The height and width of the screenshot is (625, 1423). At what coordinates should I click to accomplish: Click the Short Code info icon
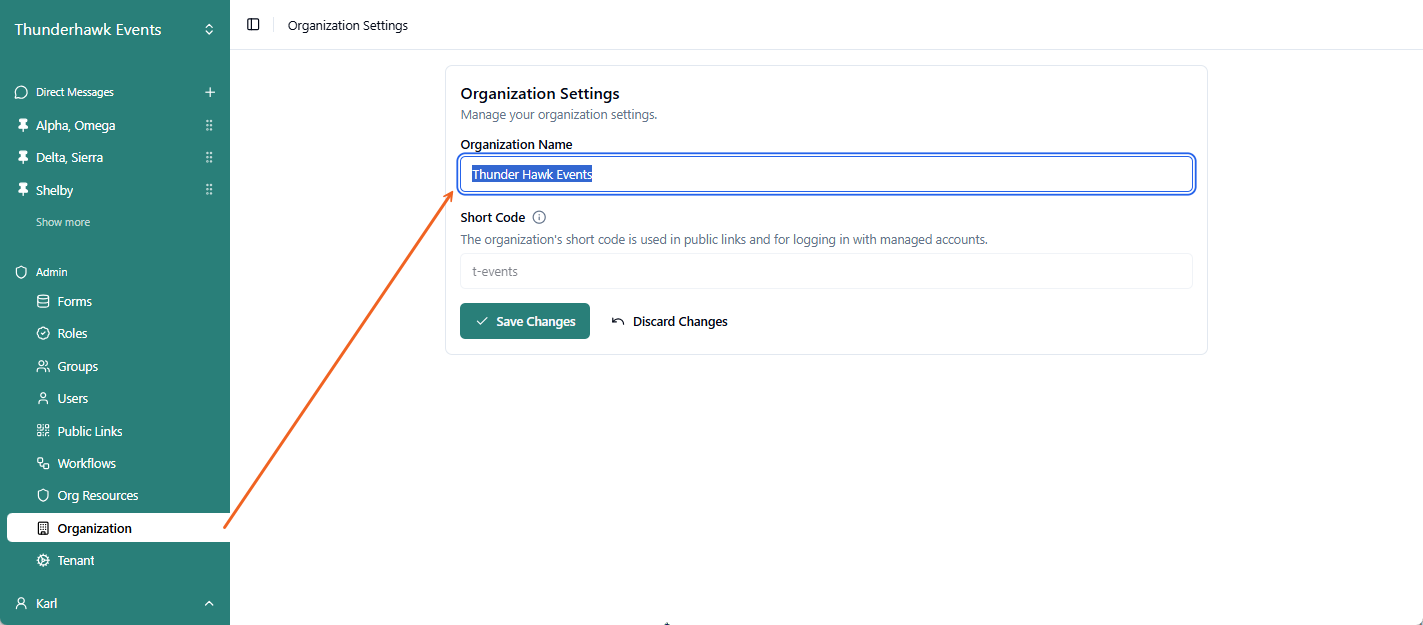539,217
